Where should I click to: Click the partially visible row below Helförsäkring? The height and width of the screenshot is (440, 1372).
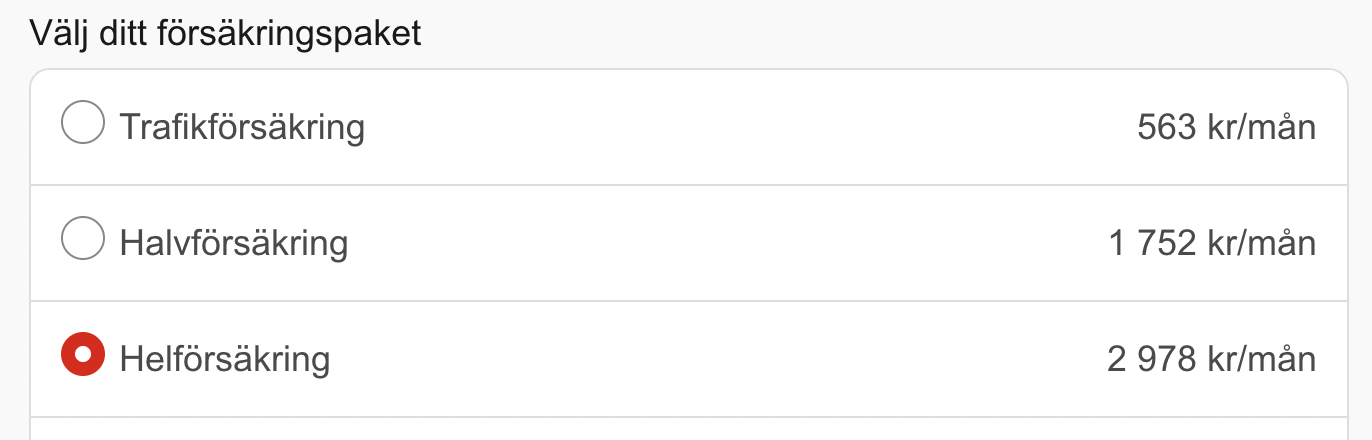click(686, 430)
